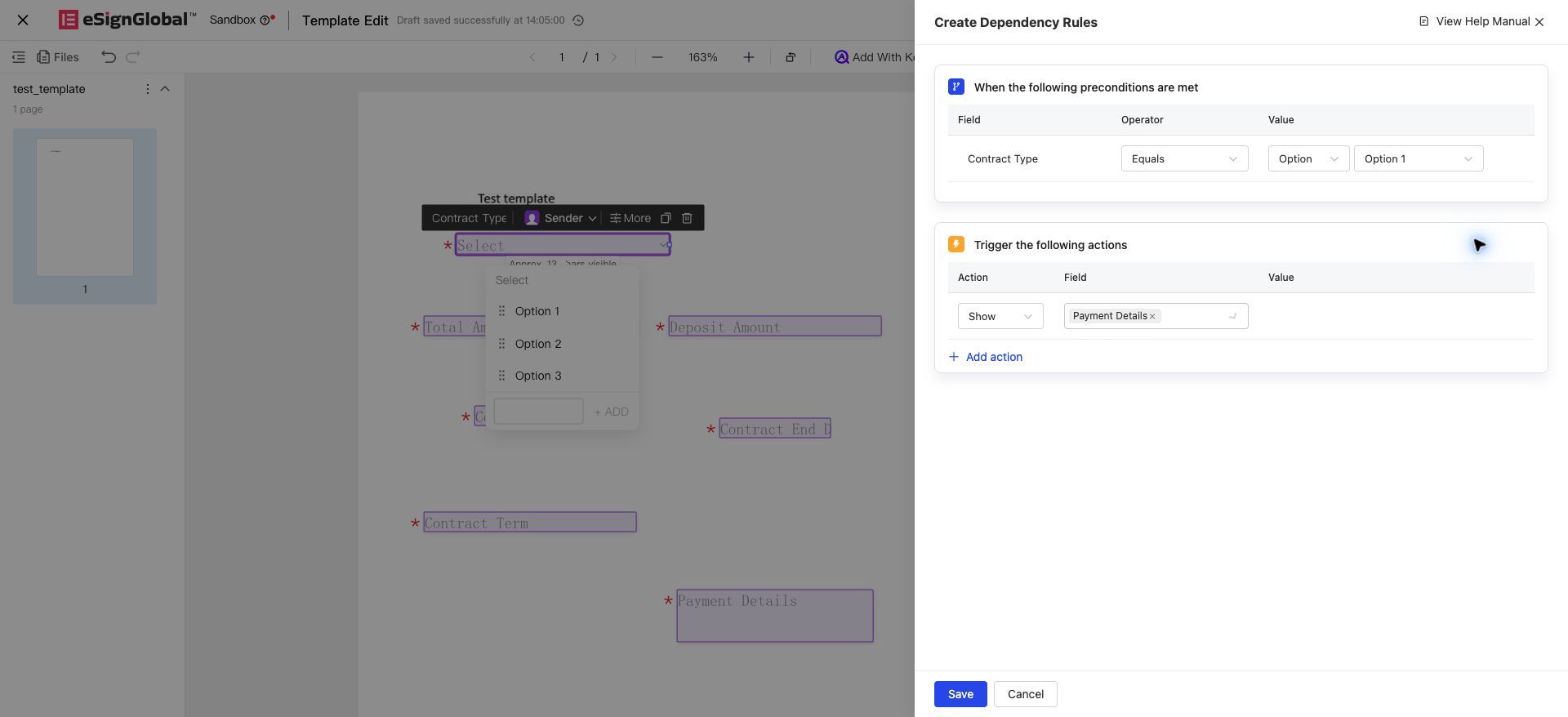Open the Files panel

58,57
